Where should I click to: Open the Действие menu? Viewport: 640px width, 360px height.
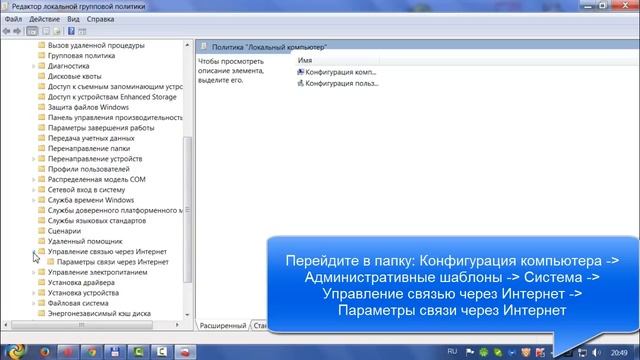[44, 19]
